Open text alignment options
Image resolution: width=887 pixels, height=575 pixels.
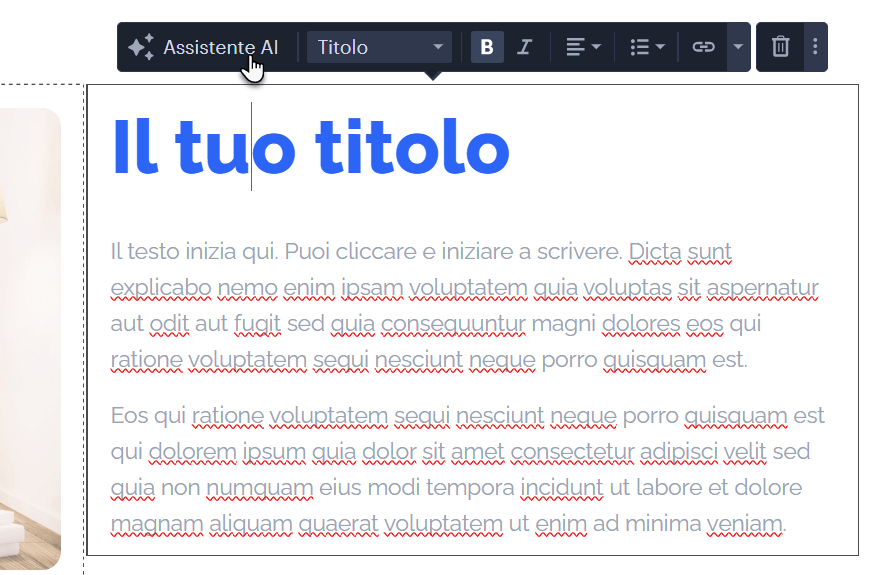[x=583, y=47]
